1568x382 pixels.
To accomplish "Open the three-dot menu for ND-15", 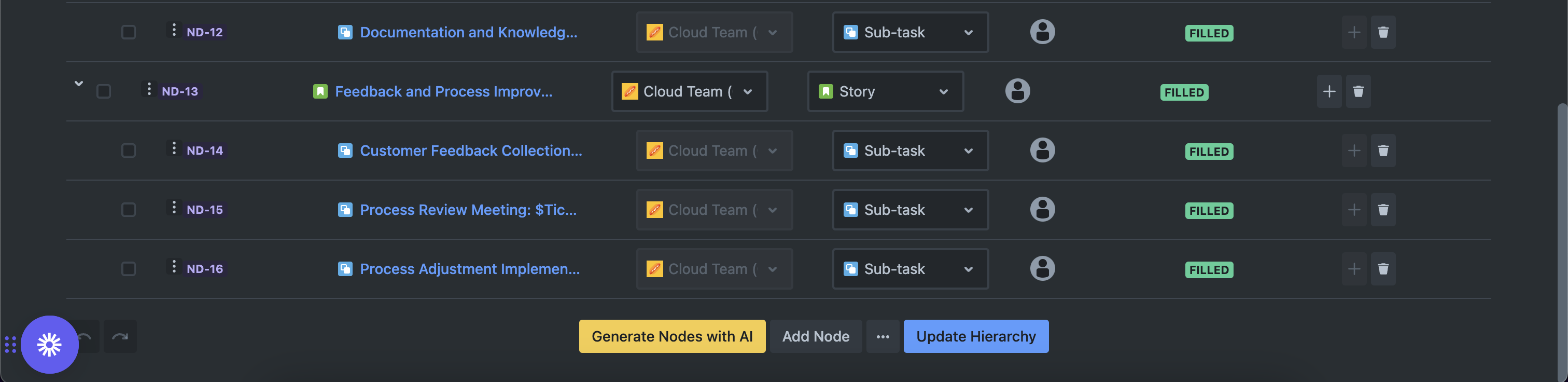I will pos(174,208).
